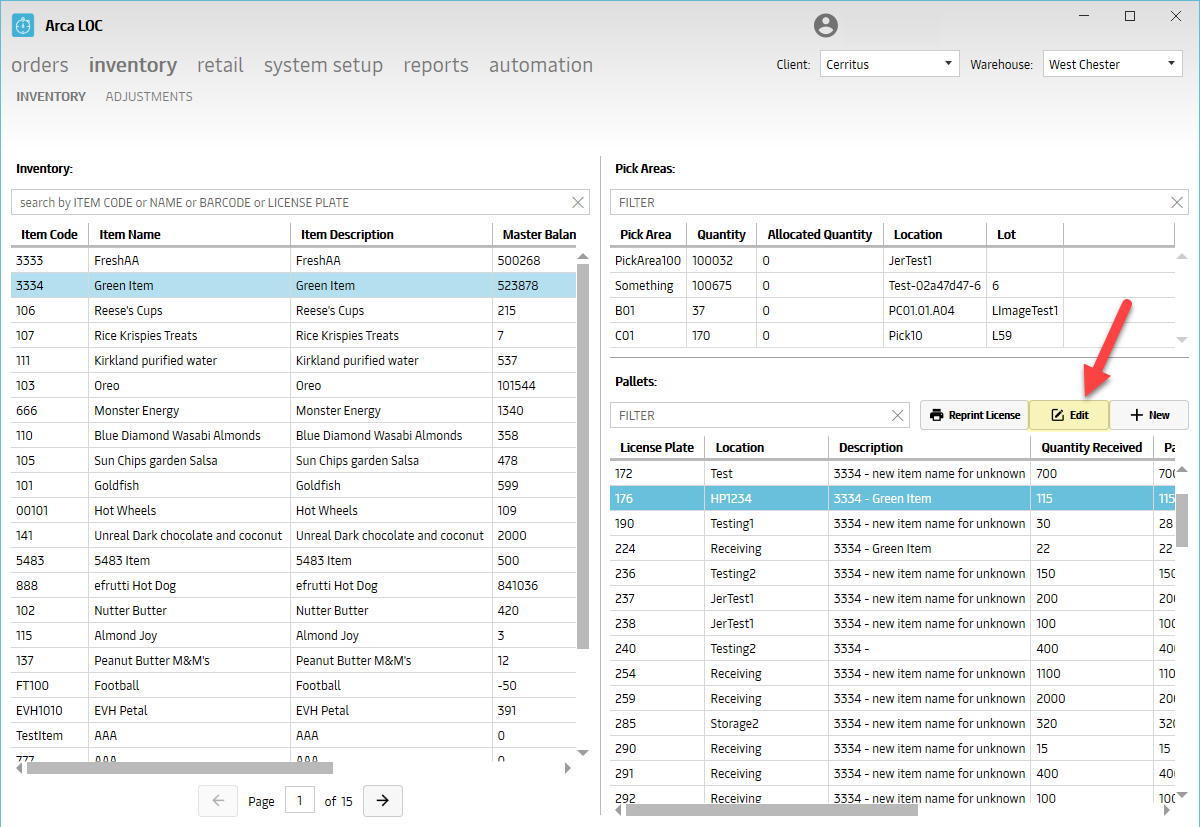This screenshot has width=1200, height=827.
Task: Click the inventory horizontal scrollbar
Action: click(180, 768)
